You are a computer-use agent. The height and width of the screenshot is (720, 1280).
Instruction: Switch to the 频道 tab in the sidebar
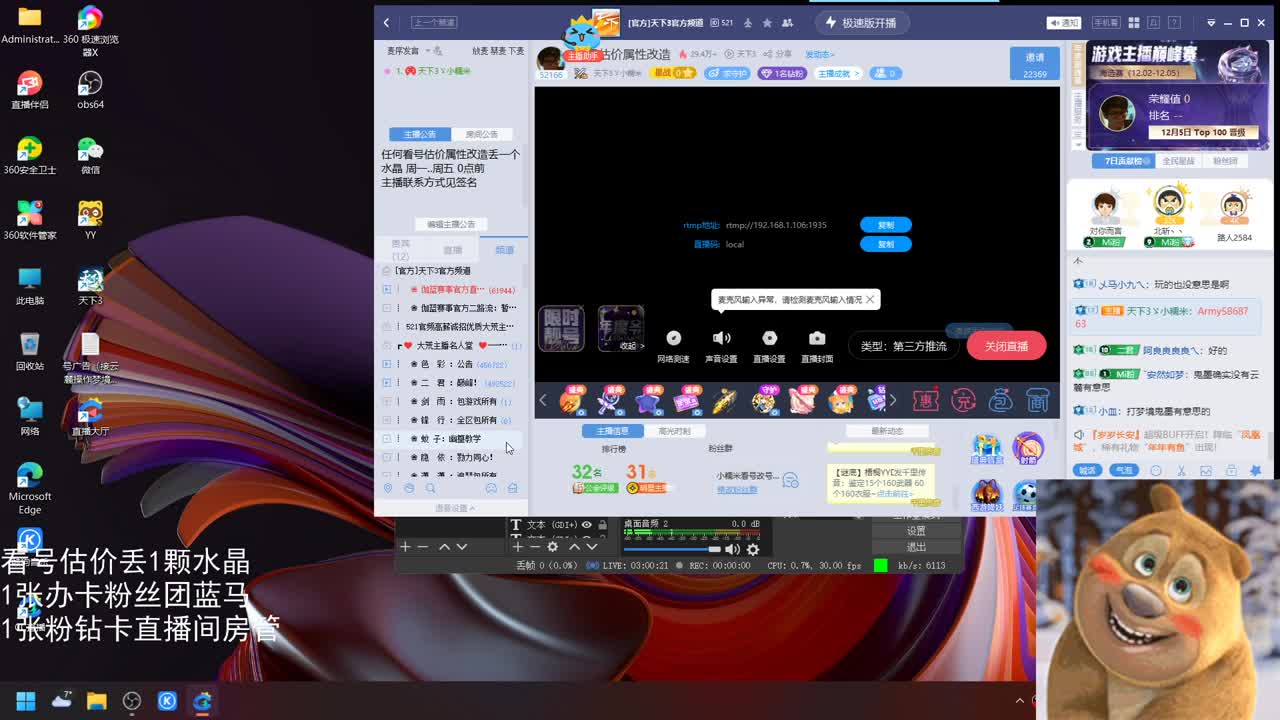pyautogui.click(x=503, y=250)
